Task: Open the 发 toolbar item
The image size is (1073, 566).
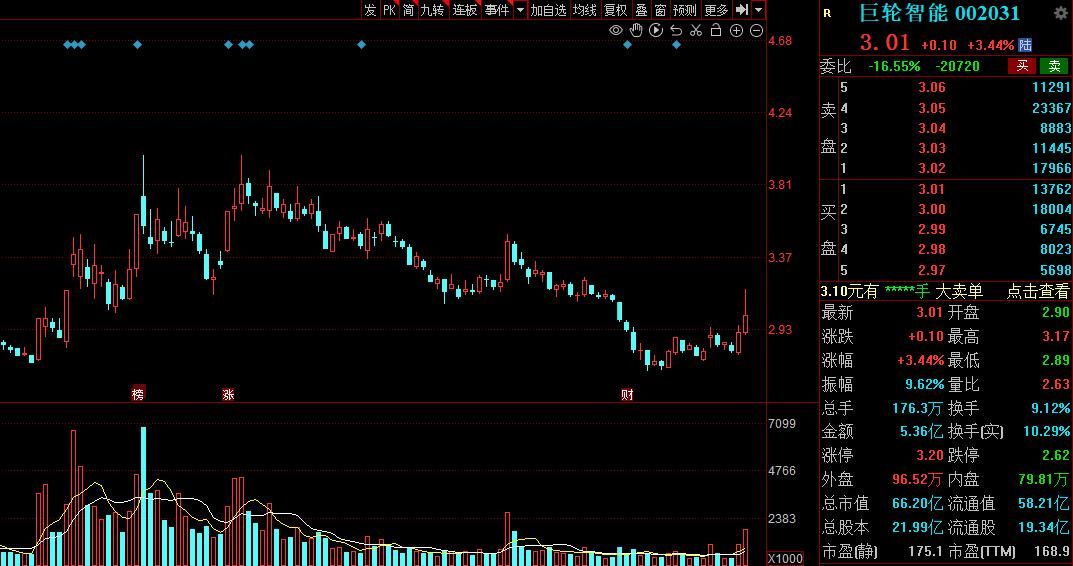Action: click(370, 10)
